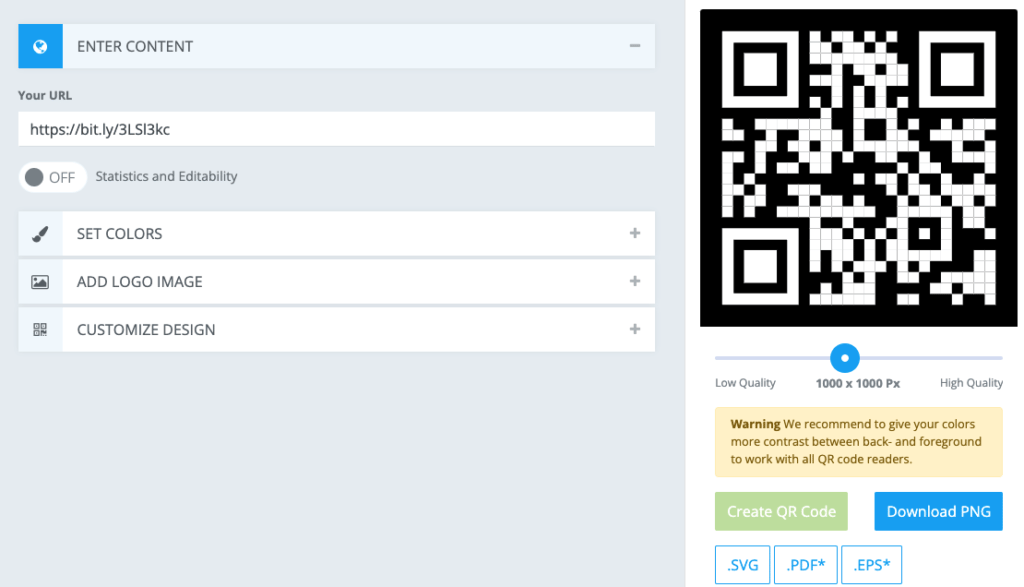Click the picture icon for Add Logo Image

[x=40, y=282]
